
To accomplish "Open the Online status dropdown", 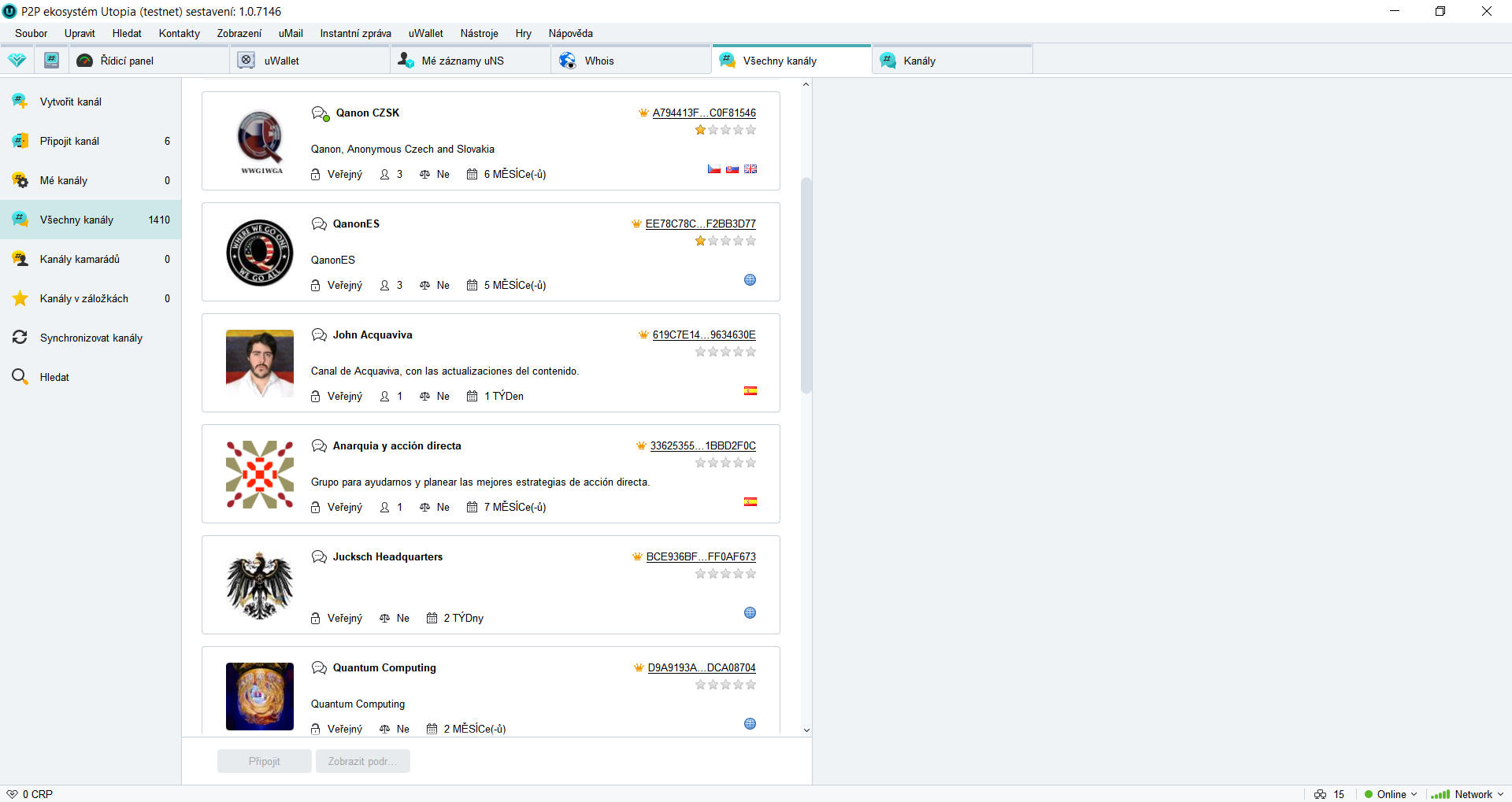I will pos(1391,794).
